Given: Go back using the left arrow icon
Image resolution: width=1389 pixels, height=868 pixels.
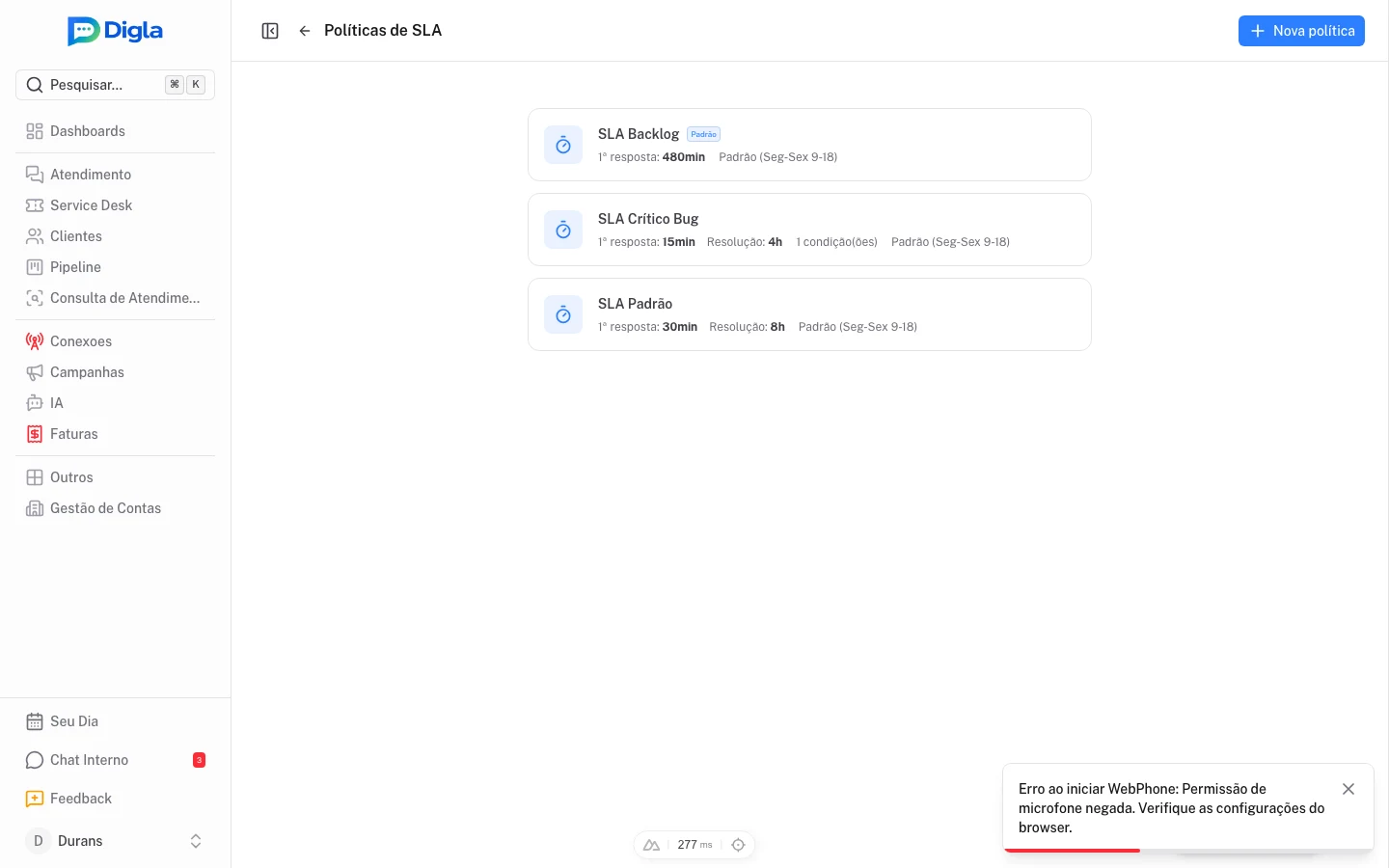Looking at the screenshot, I should pyautogui.click(x=305, y=31).
